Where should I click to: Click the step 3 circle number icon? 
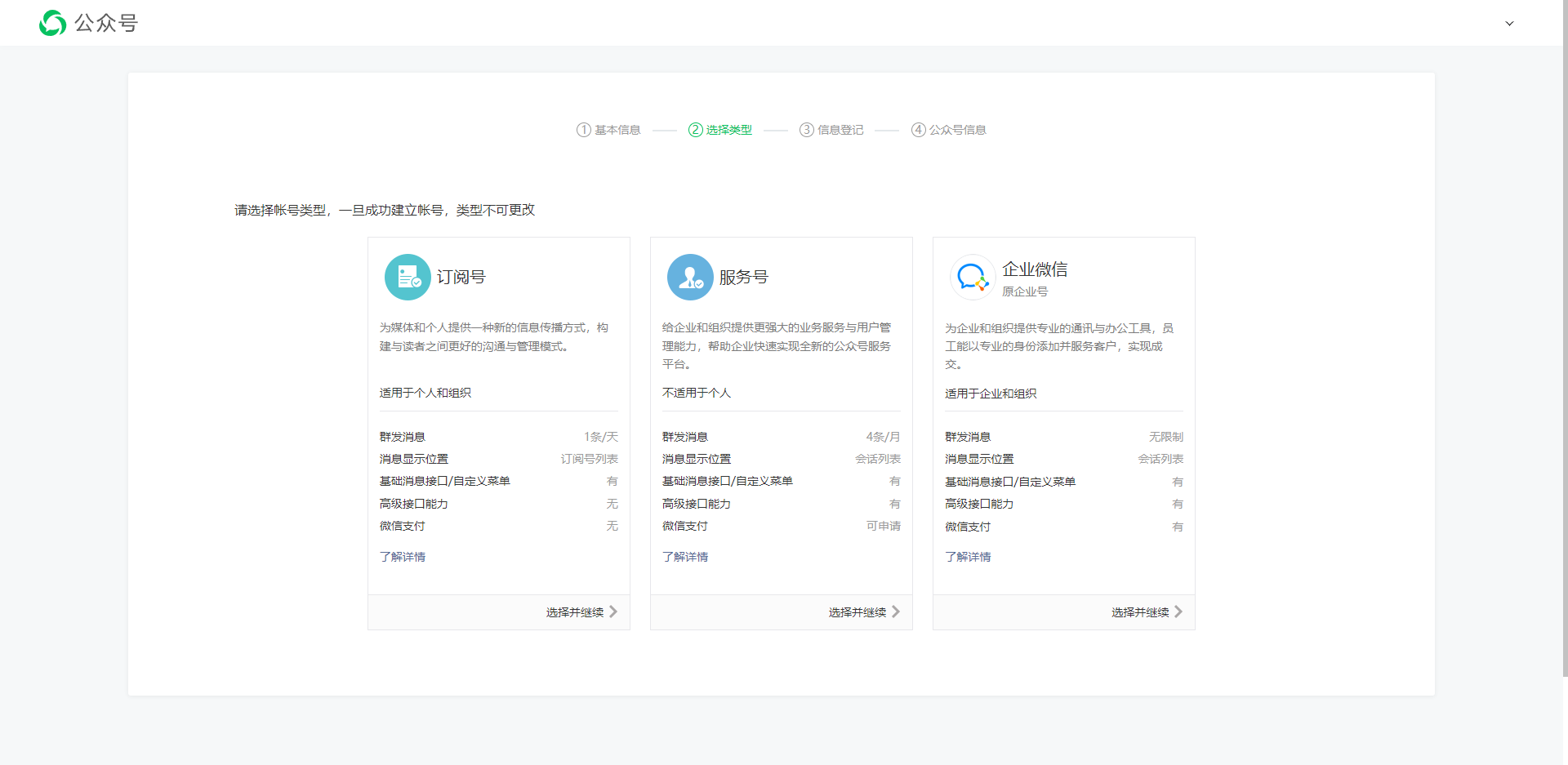pos(807,130)
